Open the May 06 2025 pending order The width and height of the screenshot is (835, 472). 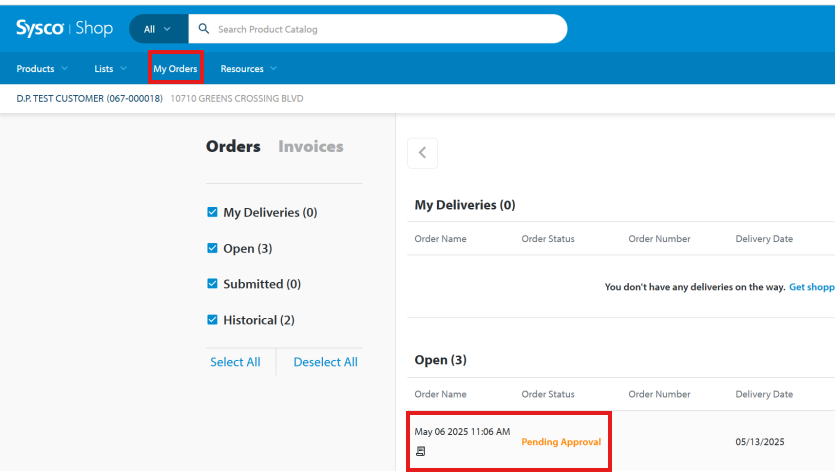coord(462,432)
